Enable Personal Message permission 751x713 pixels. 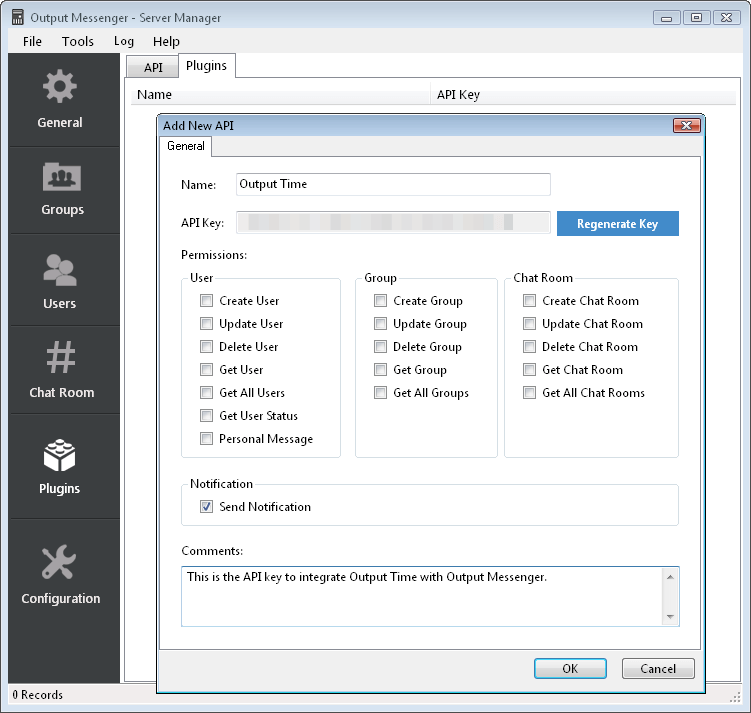pos(206,439)
